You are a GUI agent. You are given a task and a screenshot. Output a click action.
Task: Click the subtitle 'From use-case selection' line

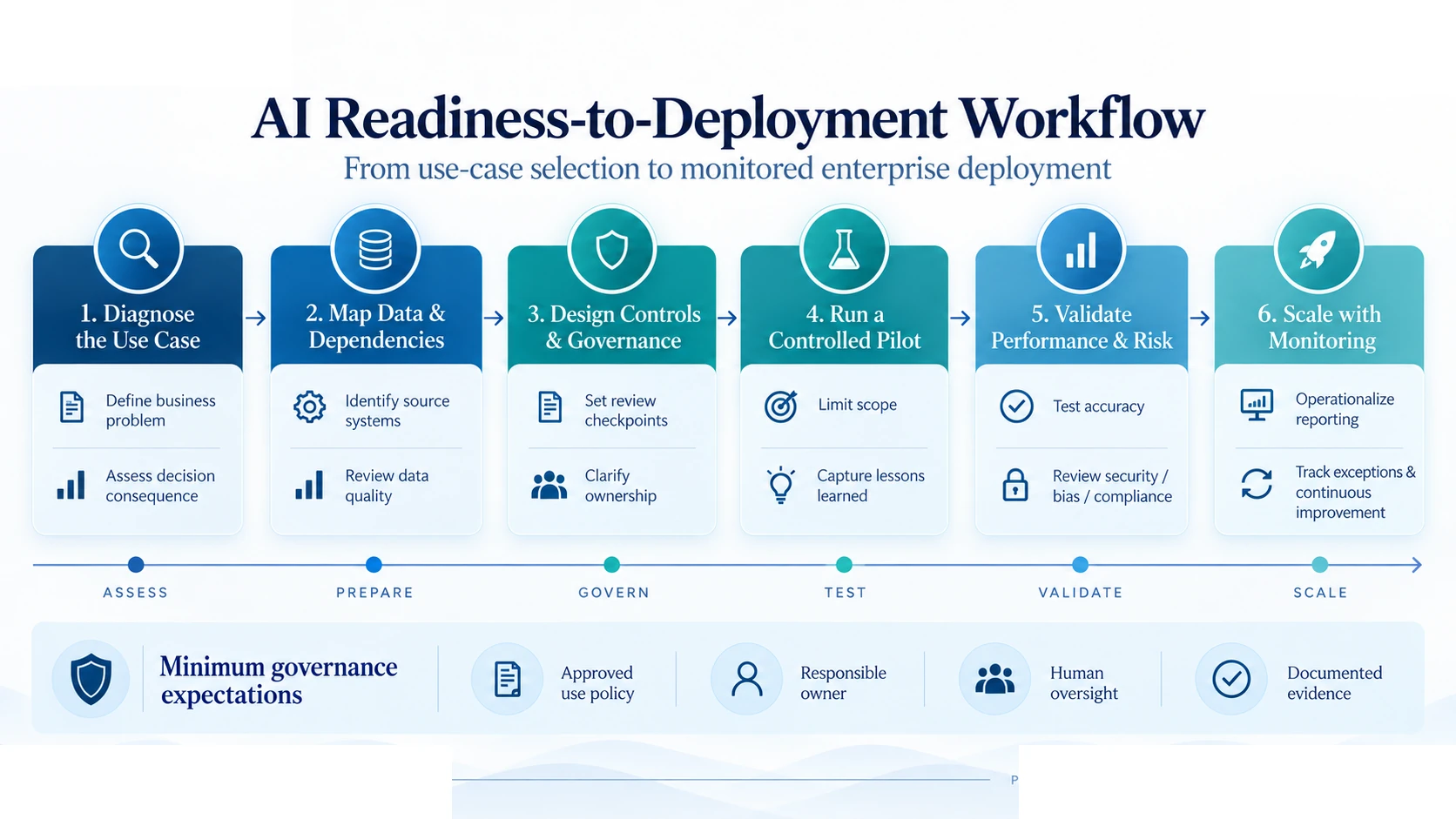tap(727, 168)
